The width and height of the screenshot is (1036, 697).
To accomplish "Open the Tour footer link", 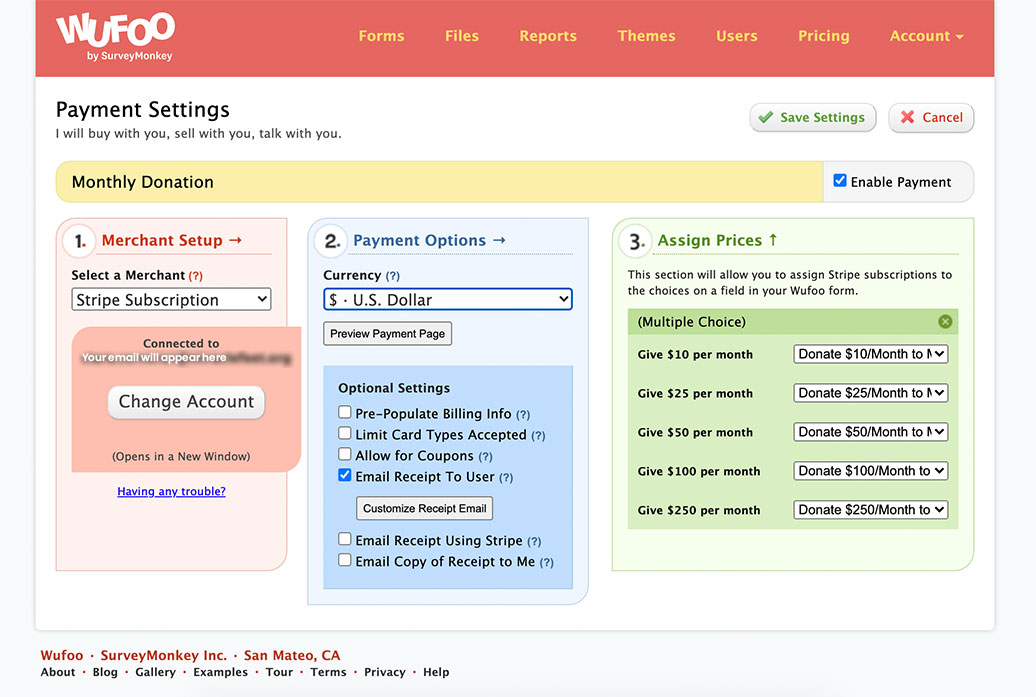I will [x=279, y=672].
